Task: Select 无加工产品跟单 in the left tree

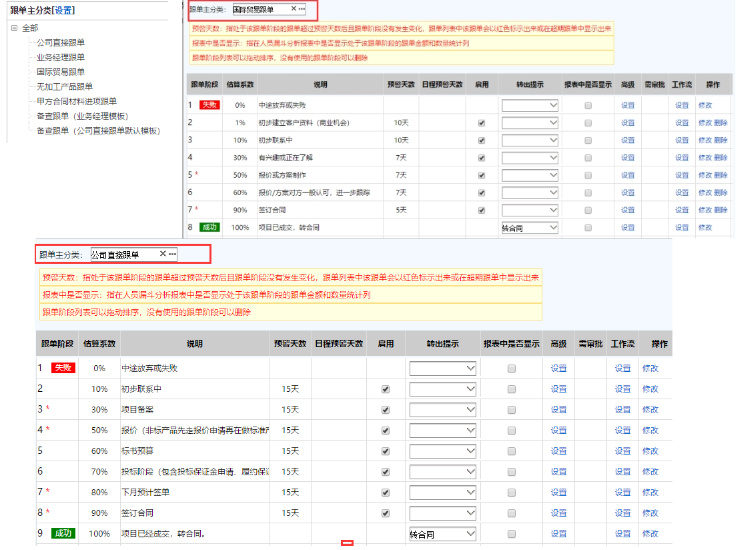Action: point(66,86)
